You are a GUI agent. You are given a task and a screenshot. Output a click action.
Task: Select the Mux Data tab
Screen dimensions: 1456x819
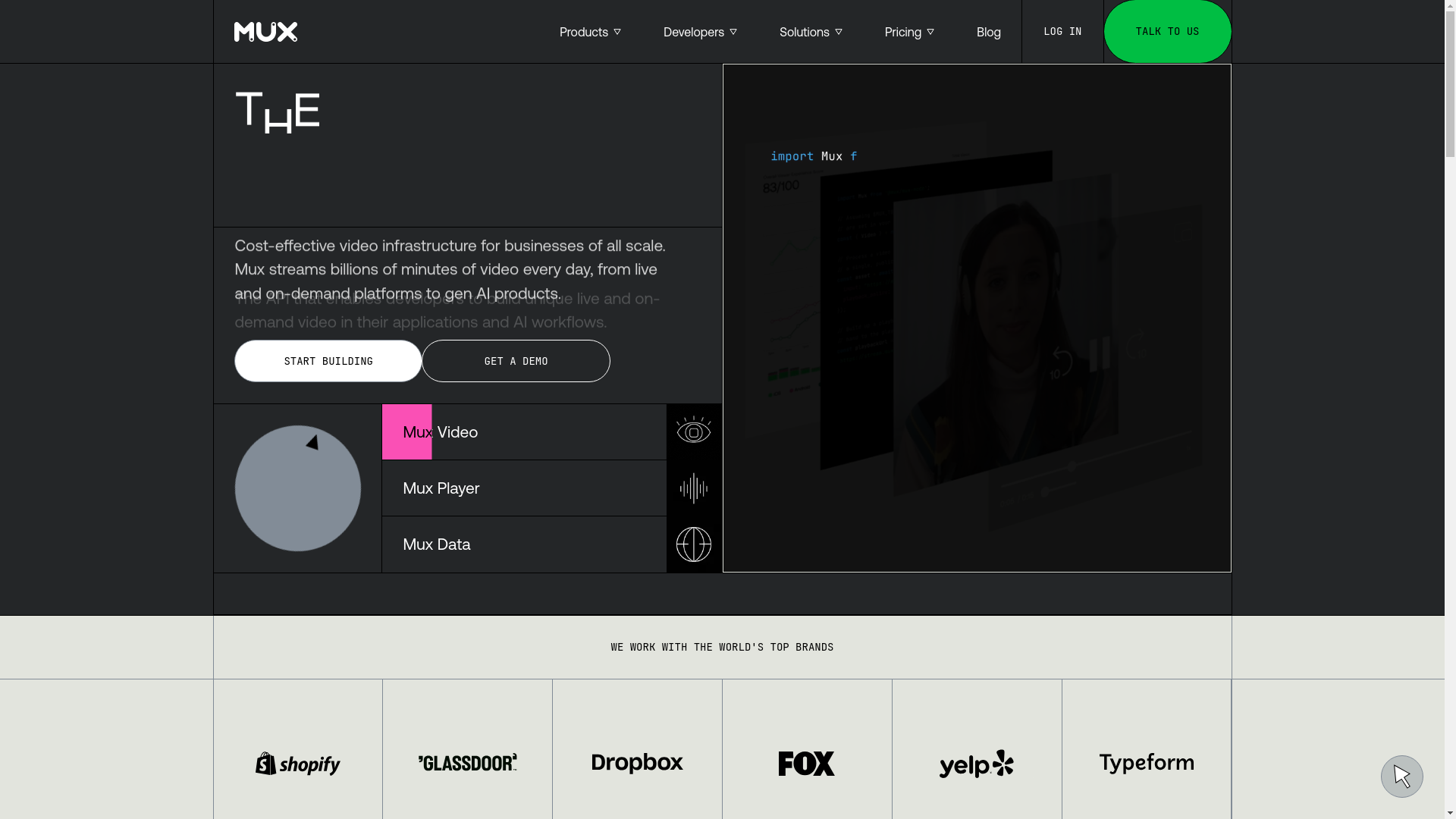coord(524,544)
